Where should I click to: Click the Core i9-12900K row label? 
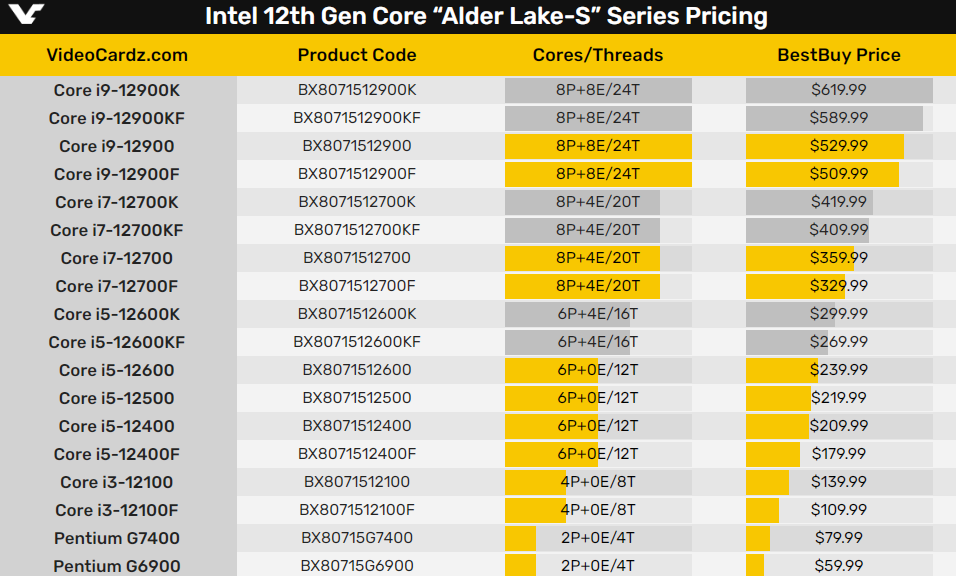[x=117, y=90]
